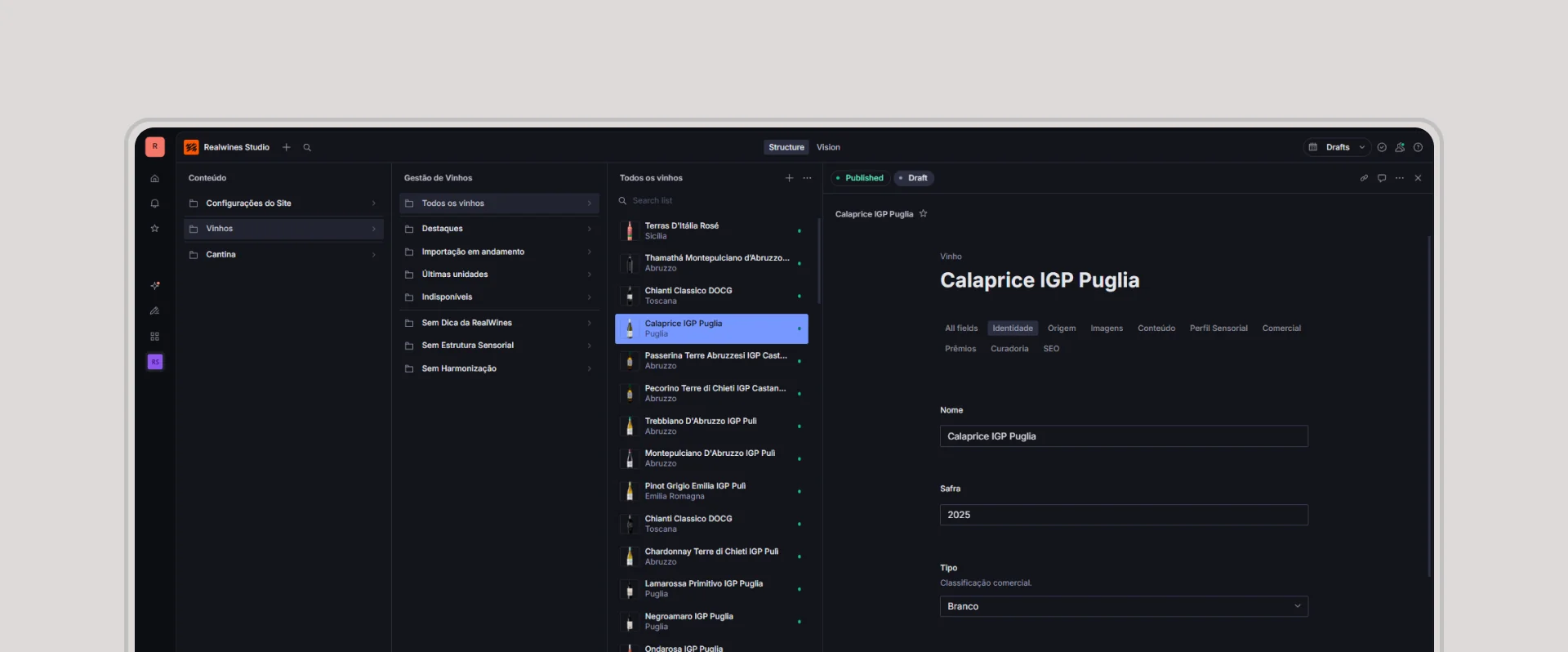Open the users presence icon in top bar
Screen dimensions: 1568x652
coord(1400,148)
